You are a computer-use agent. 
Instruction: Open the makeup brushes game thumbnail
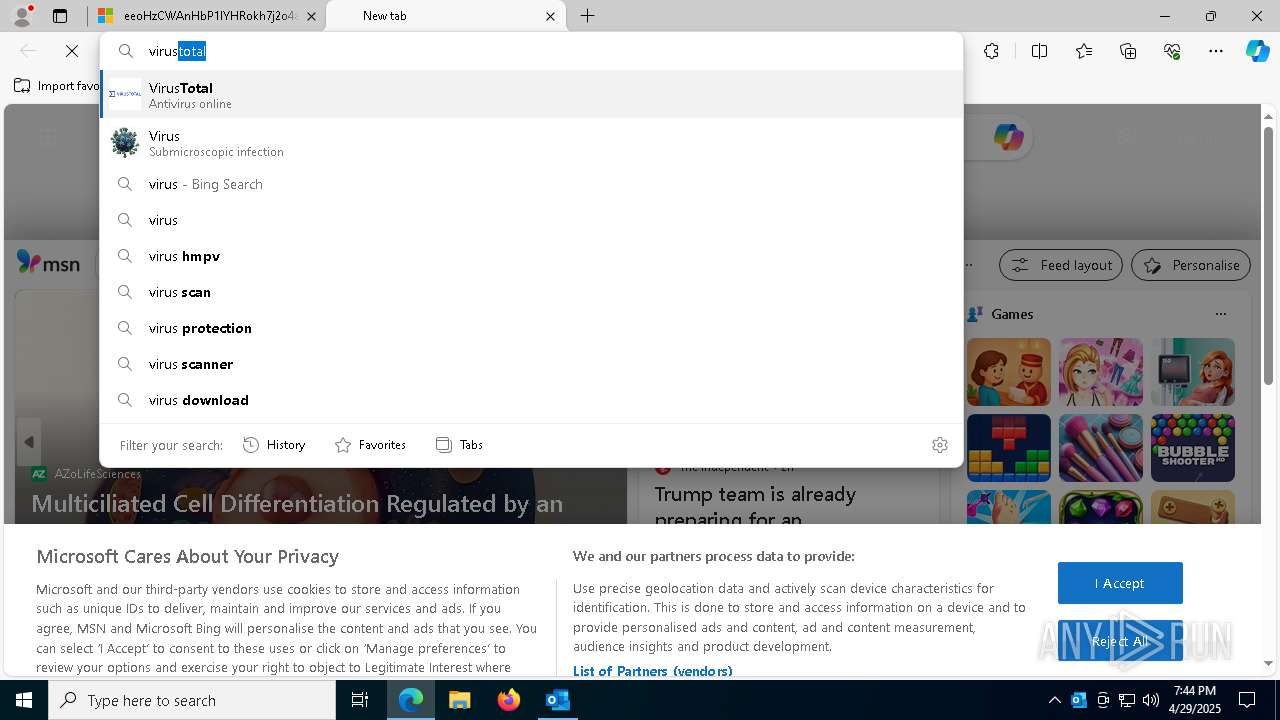(x=1101, y=448)
